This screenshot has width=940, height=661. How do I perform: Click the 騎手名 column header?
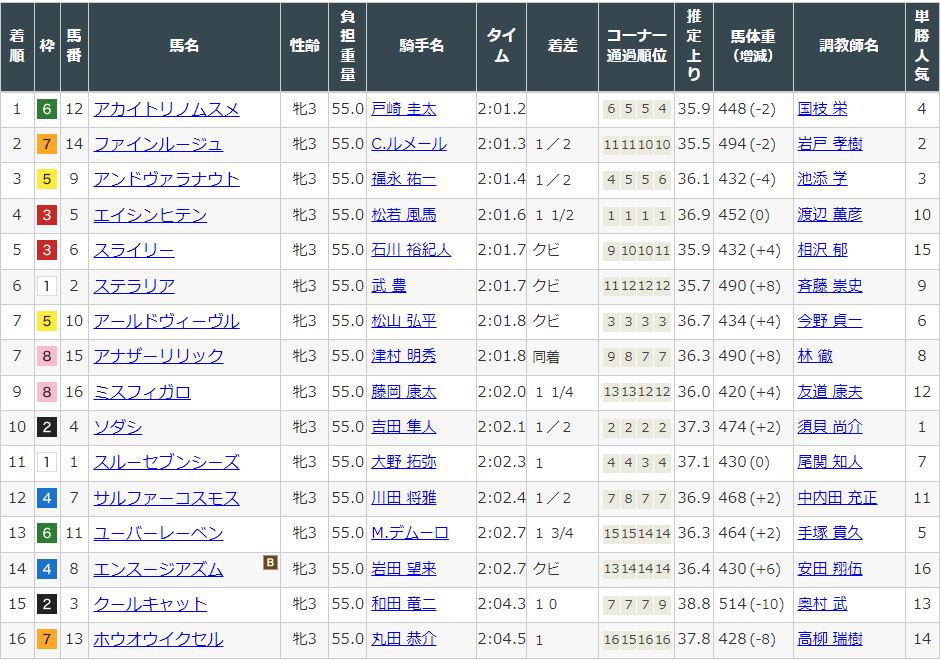pos(421,46)
